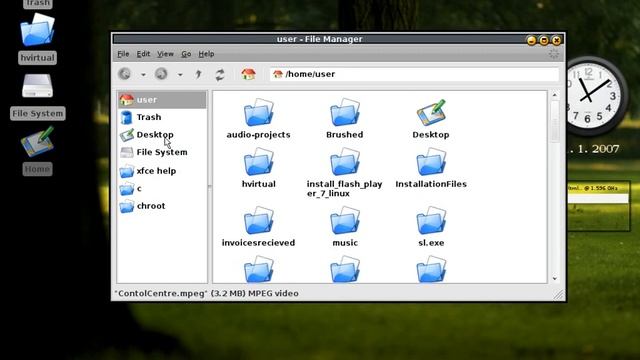Click the scrollbar up arrow in file view
The height and width of the screenshot is (360, 640).
click(x=555, y=95)
